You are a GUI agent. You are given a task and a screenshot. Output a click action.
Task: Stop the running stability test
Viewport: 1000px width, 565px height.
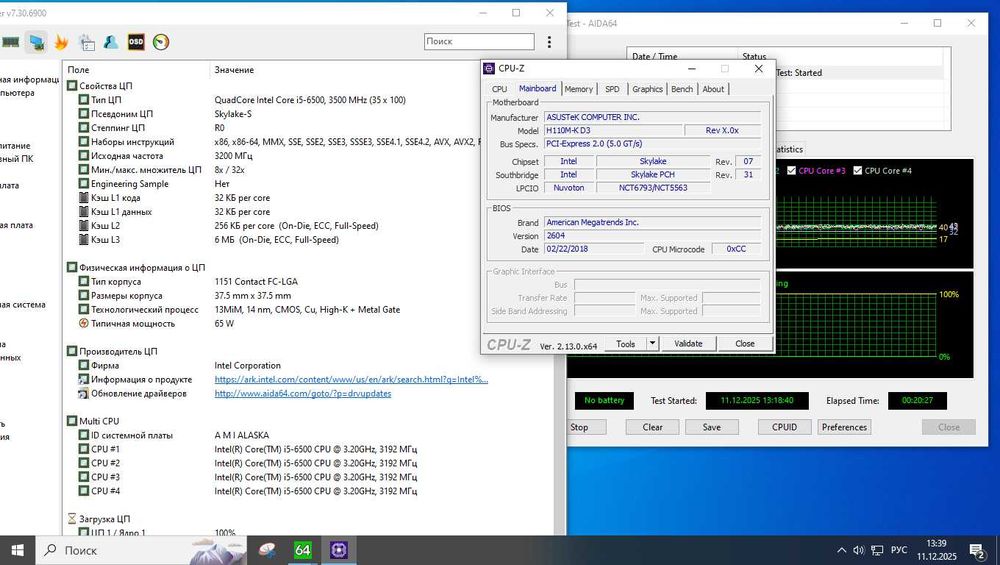click(x=585, y=427)
